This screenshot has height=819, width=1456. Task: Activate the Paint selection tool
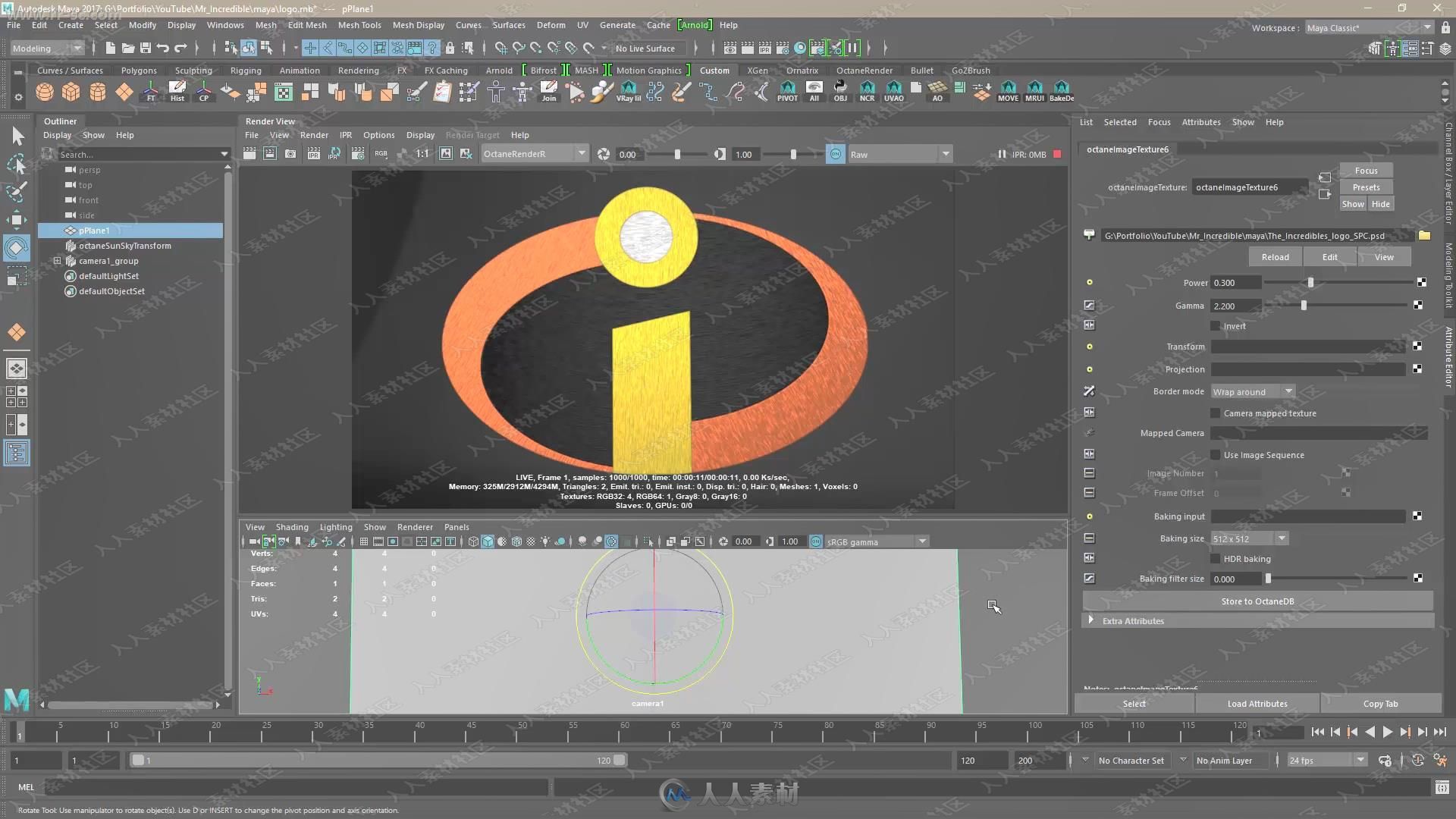pos(17,191)
